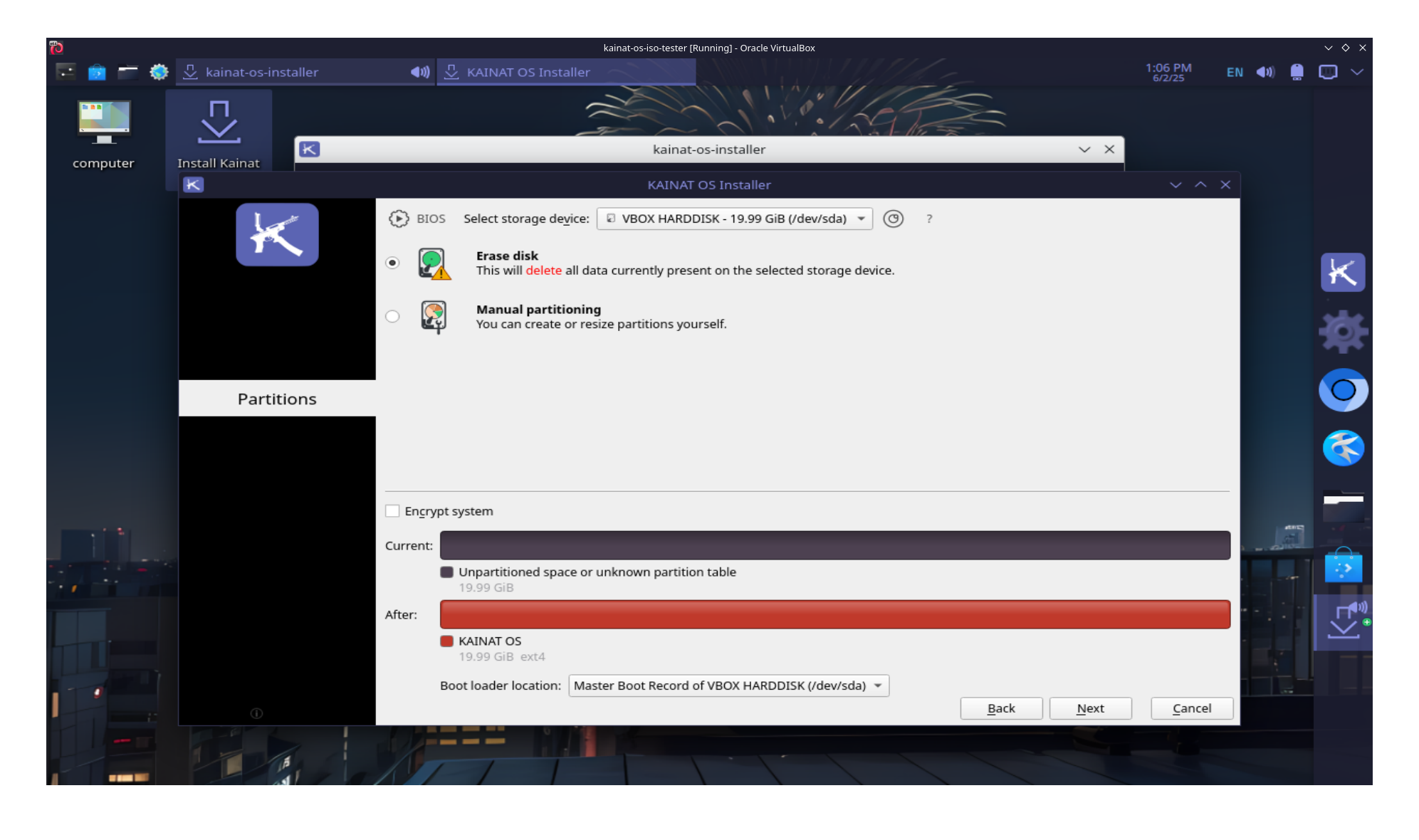Image resolution: width=1419 pixels, height=840 pixels.
Task: Open the question mark help
Action: pos(929,219)
